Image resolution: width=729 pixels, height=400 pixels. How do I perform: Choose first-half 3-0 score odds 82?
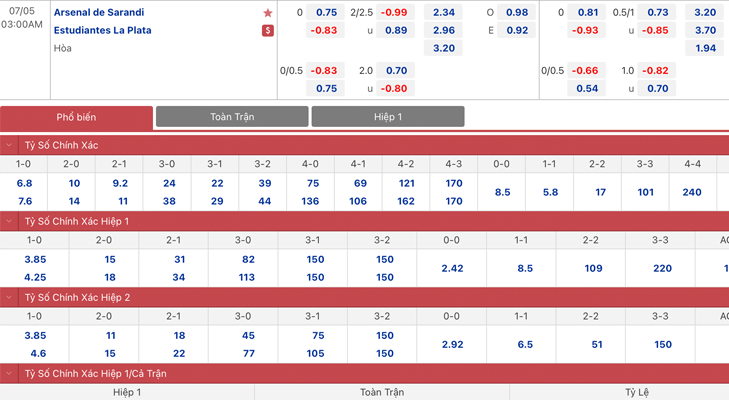point(248,260)
